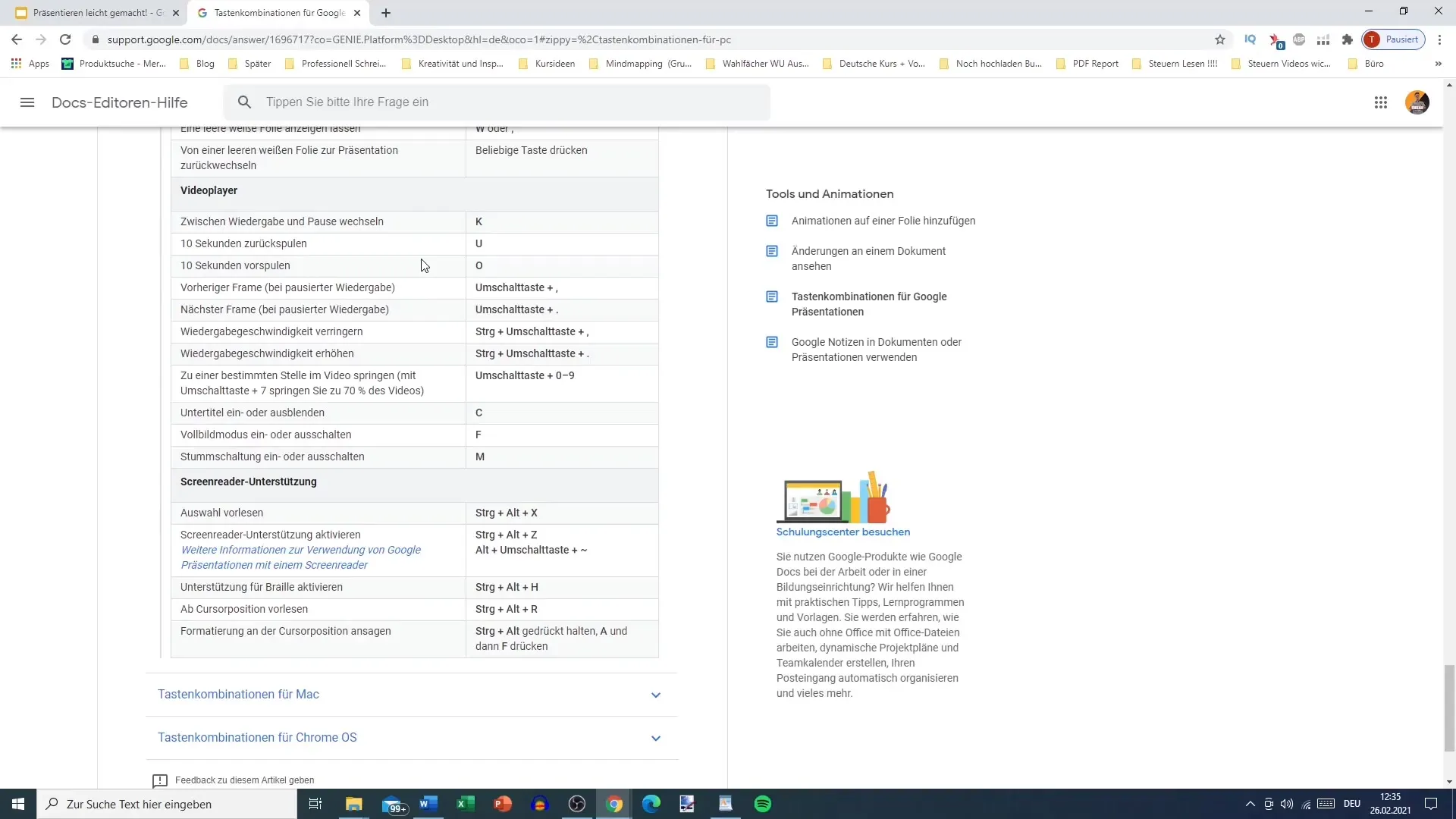Image resolution: width=1456 pixels, height=819 pixels.
Task: Open the Blog bookmark folder
Action: click(x=197, y=64)
